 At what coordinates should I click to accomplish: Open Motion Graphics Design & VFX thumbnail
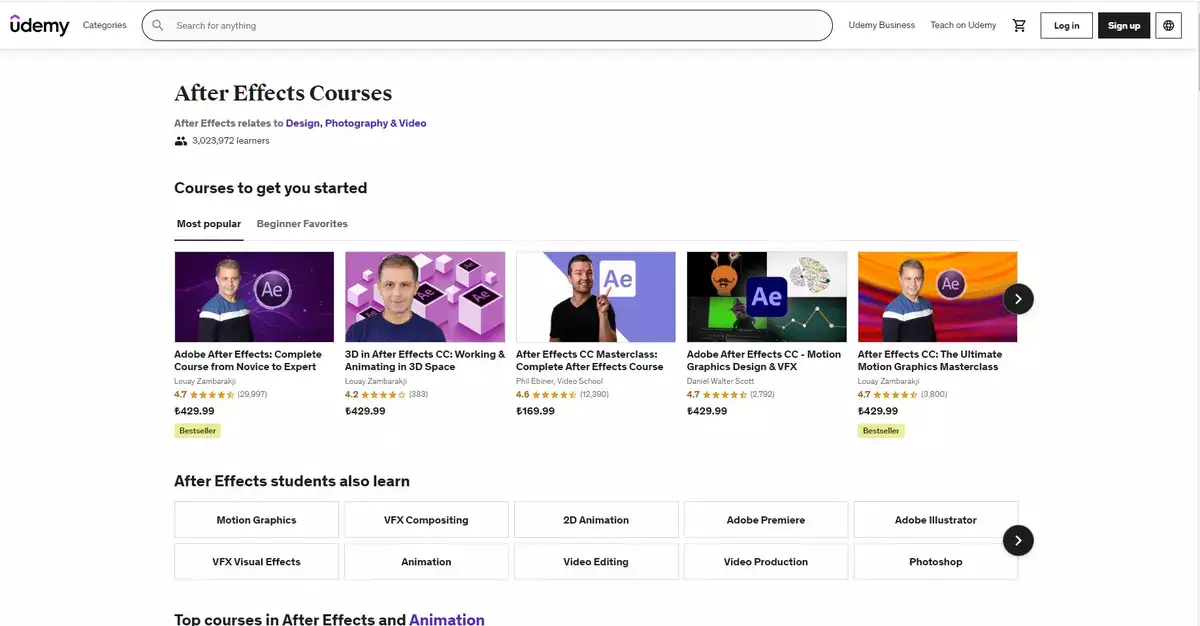coord(767,297)
